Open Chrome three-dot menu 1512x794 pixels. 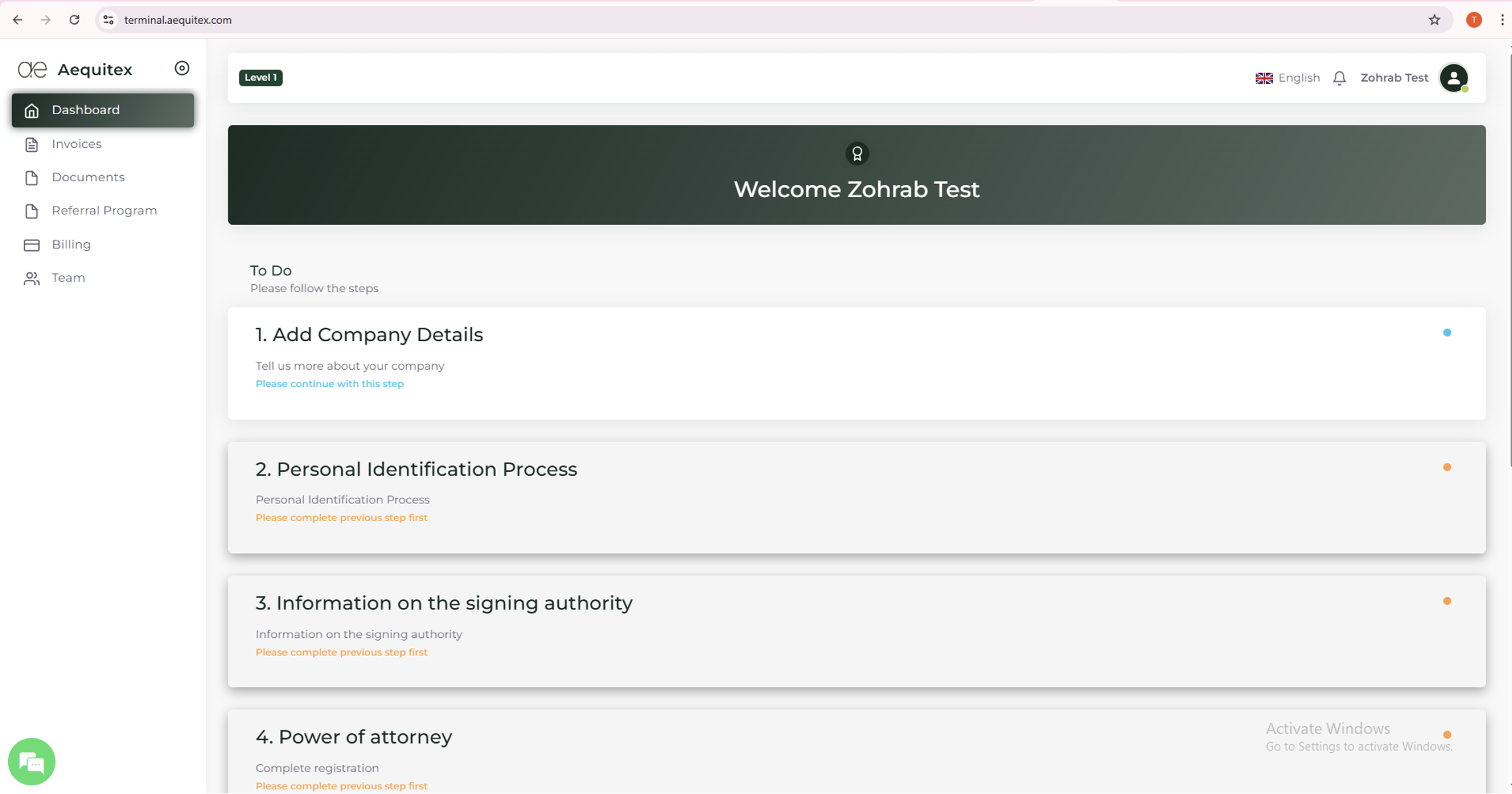pos(1502,20)
